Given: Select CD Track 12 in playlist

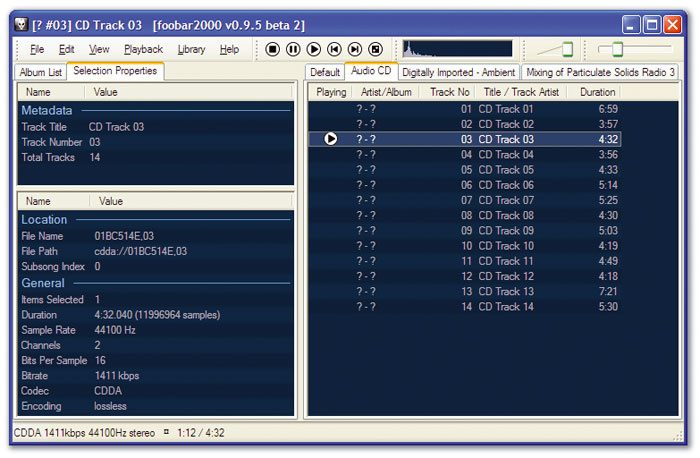Looking at the screenshot, I should tap(464, 276).
